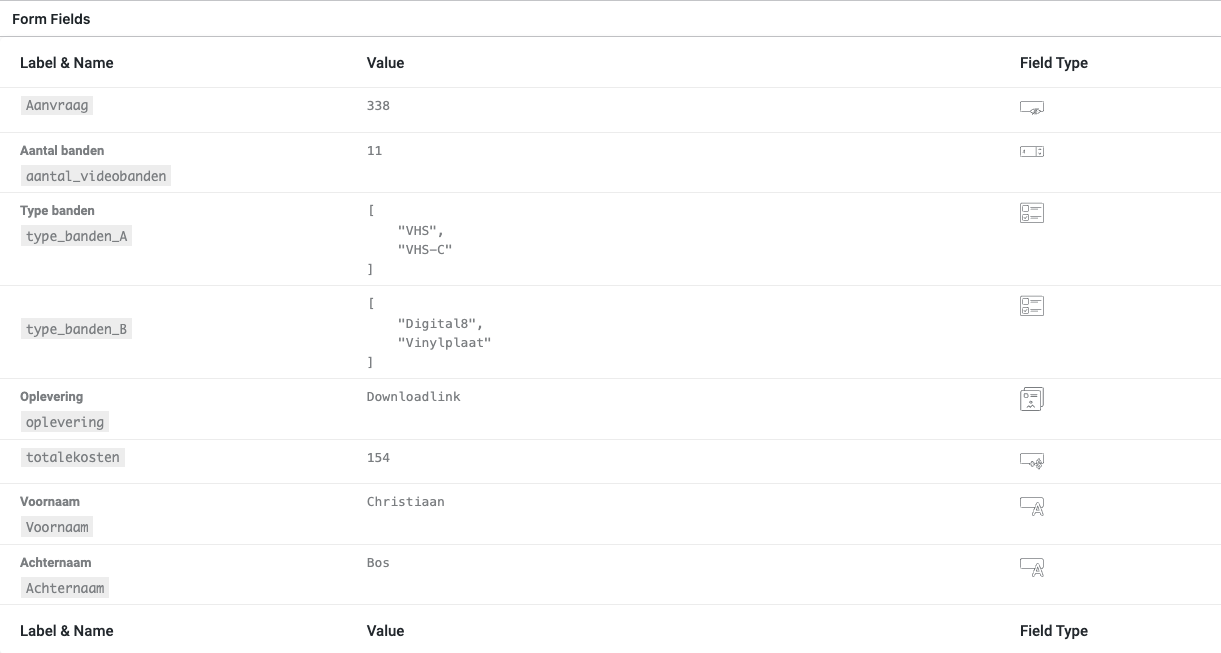
Task: Click the number field icon for aantal_videobanden
Action: click(x=1032, y=151)
